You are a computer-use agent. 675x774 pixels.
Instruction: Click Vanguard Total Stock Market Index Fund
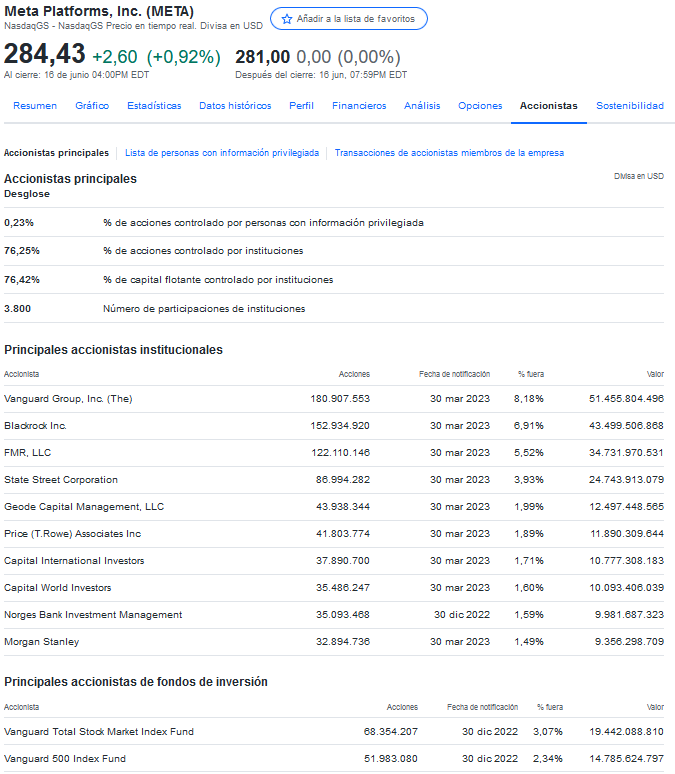(x=99, y=732)
